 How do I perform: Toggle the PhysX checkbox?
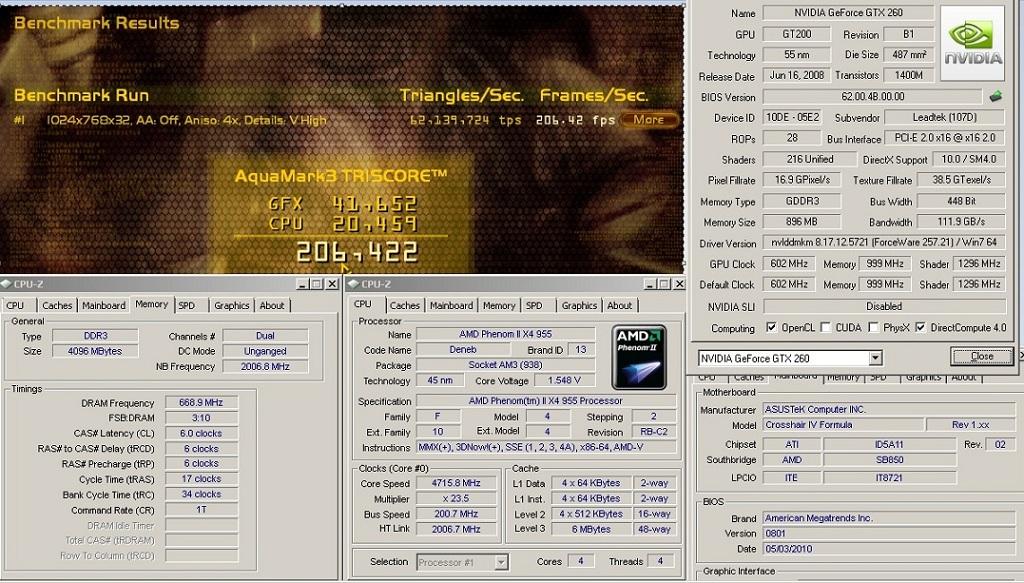click(873, 327)
